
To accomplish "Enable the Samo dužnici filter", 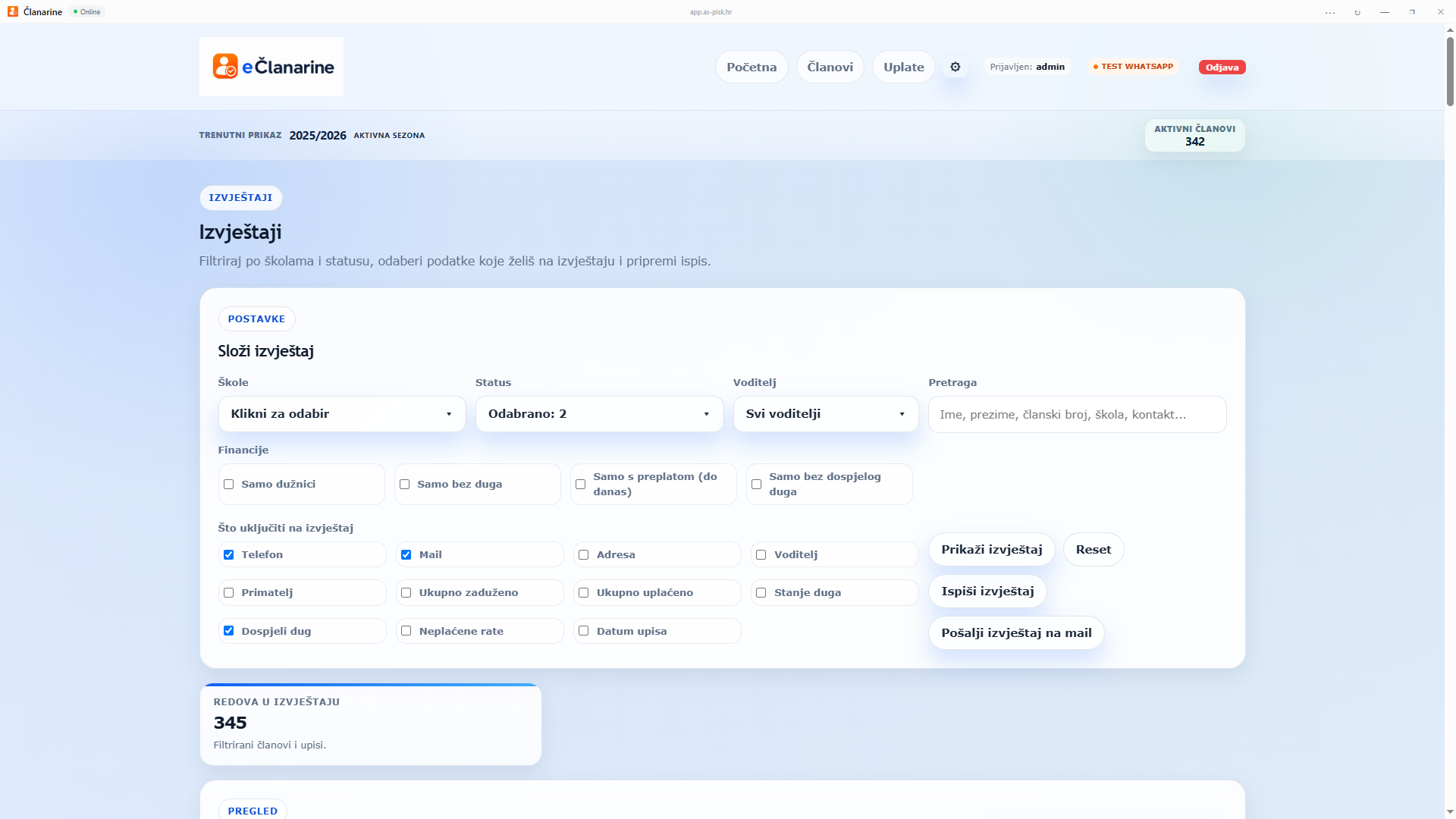I will pos(228,484).
